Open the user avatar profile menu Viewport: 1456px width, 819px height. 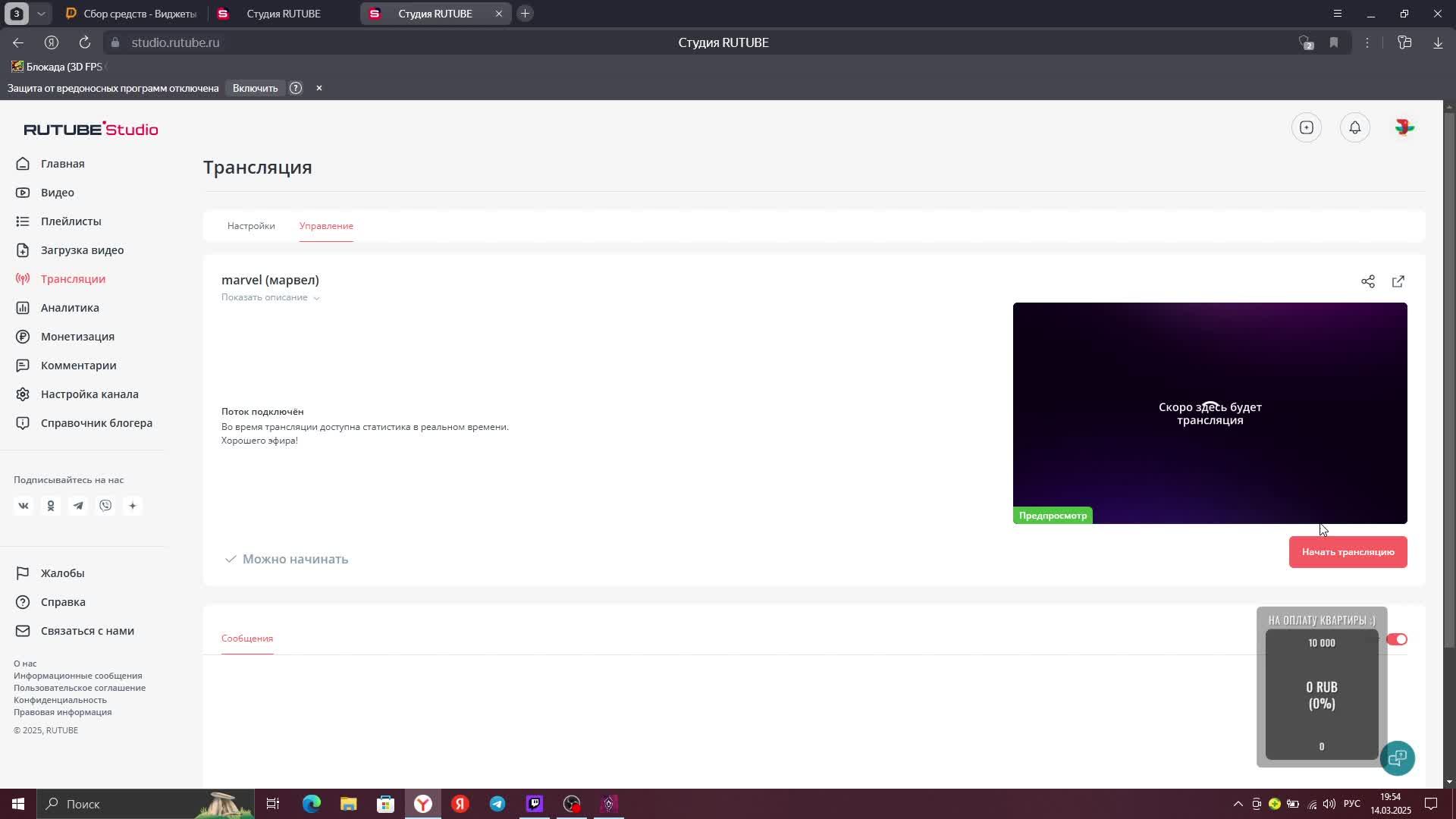(1404, 127)
